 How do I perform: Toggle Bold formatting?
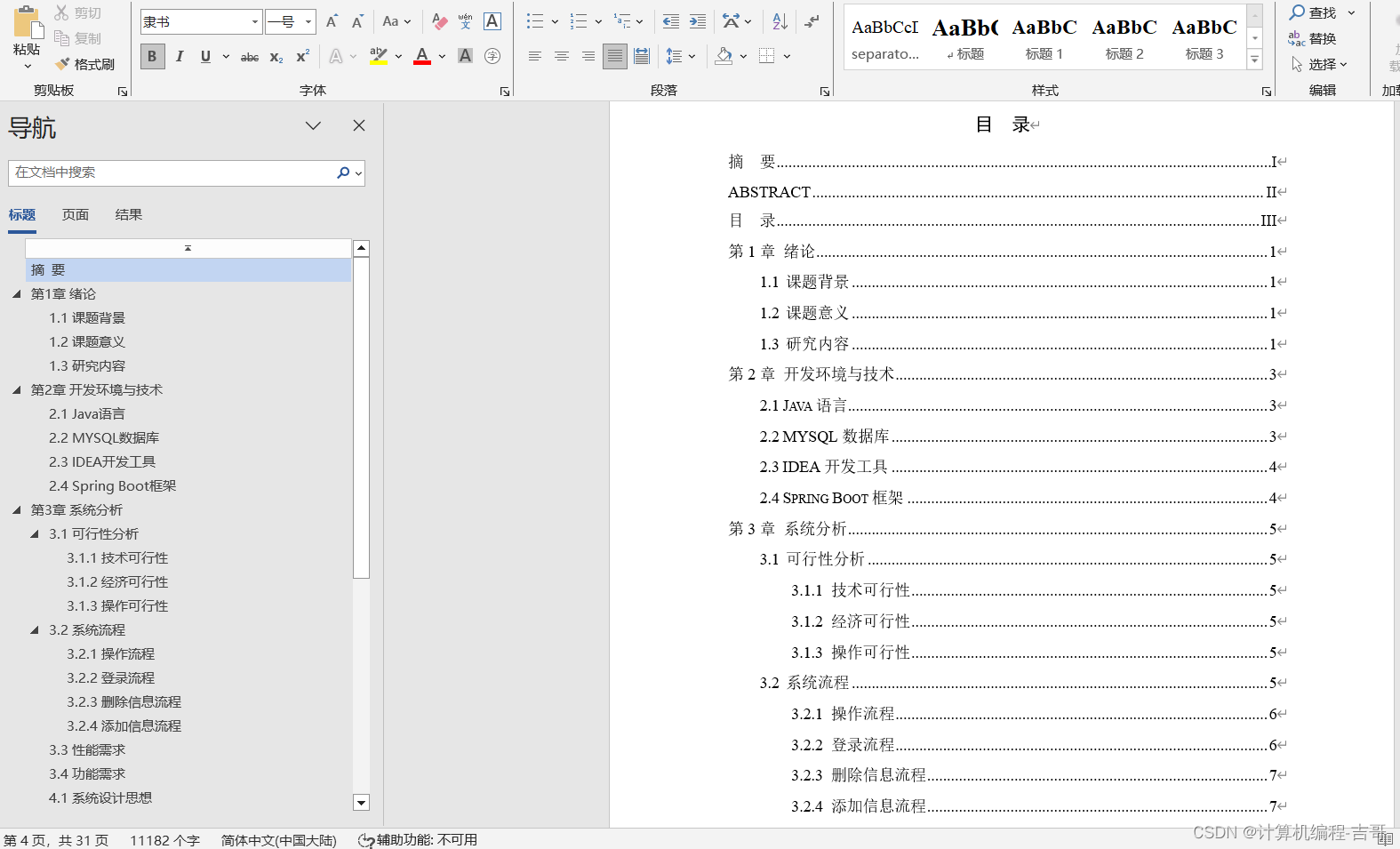coord(152,56)
